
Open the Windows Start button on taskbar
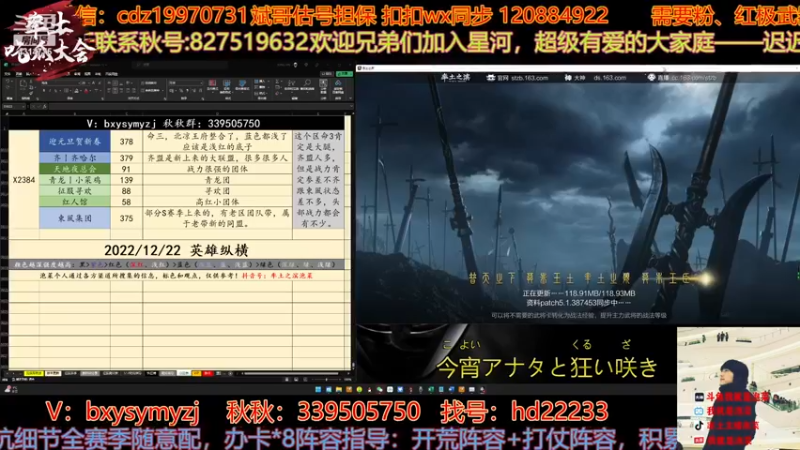pyautogui.click(x=318, y=389)
